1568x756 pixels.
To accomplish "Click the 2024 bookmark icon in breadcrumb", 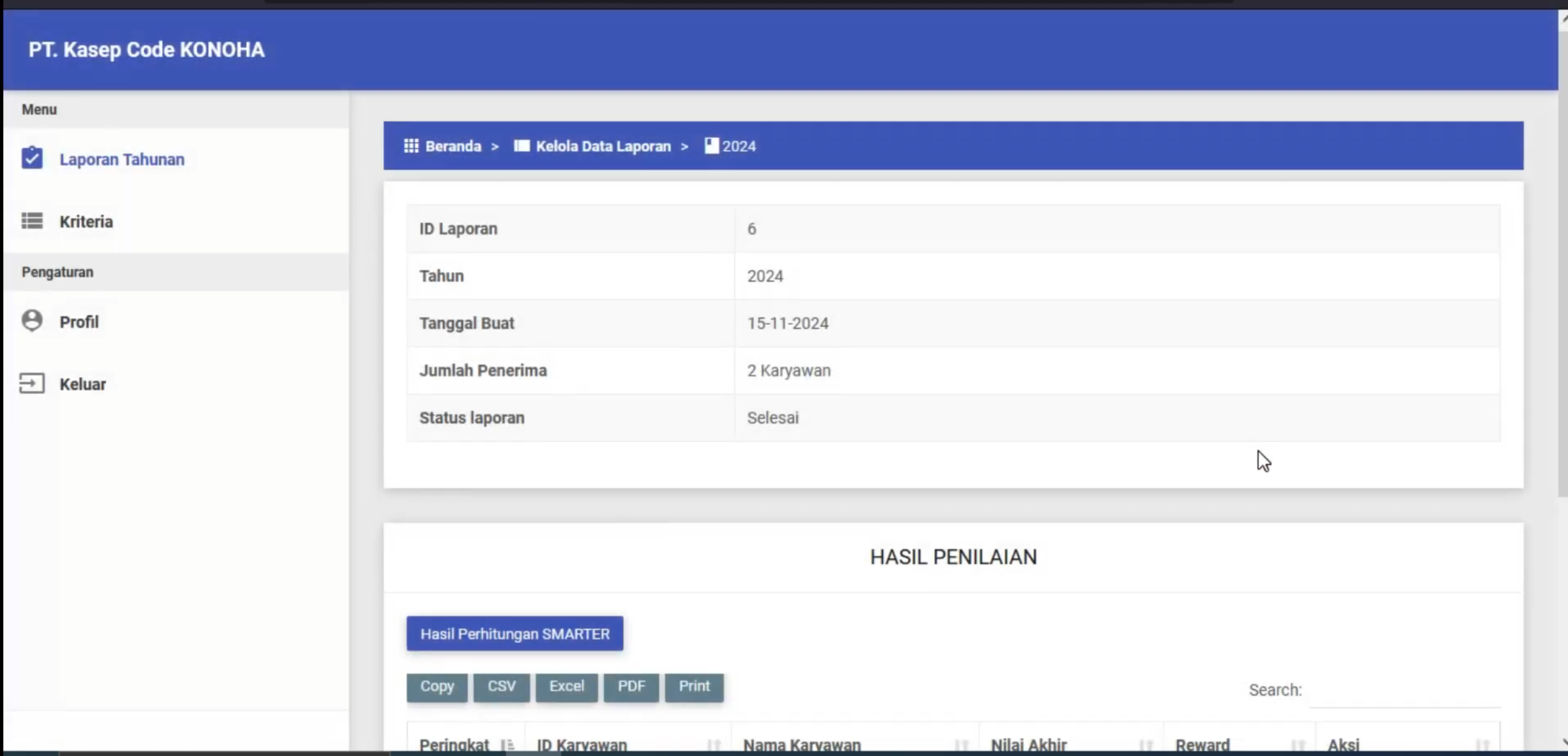I will tap(711, 146).
